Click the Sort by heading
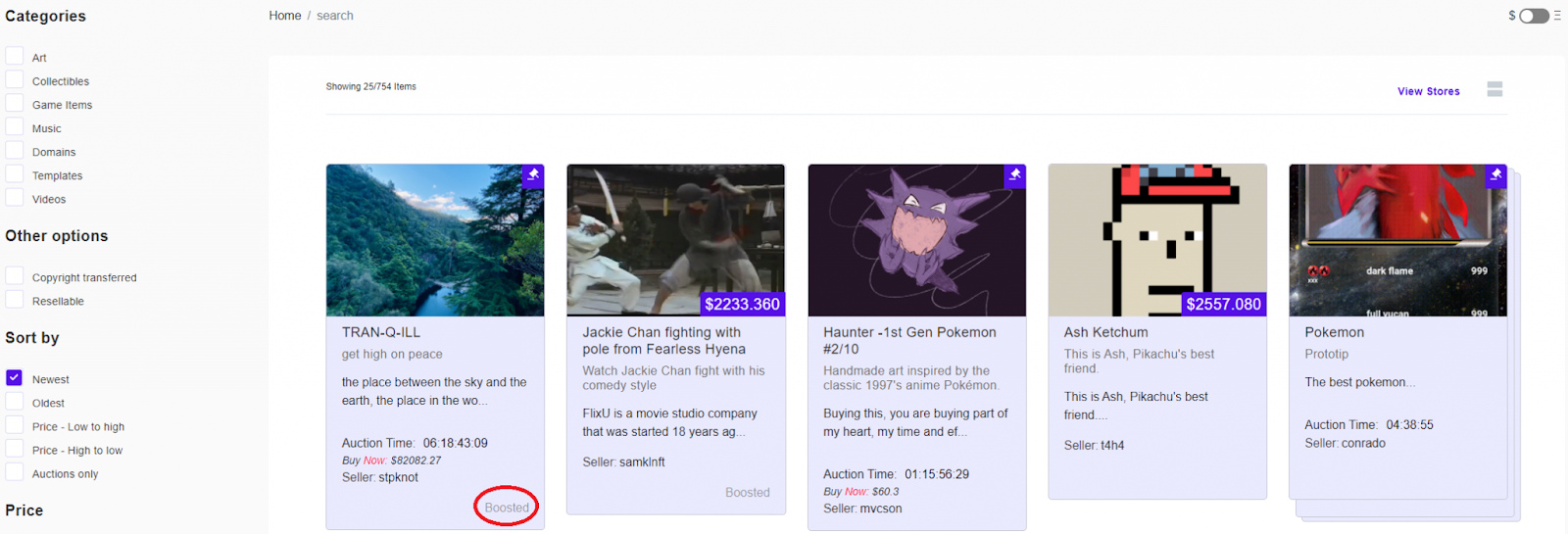 (32, 337)
